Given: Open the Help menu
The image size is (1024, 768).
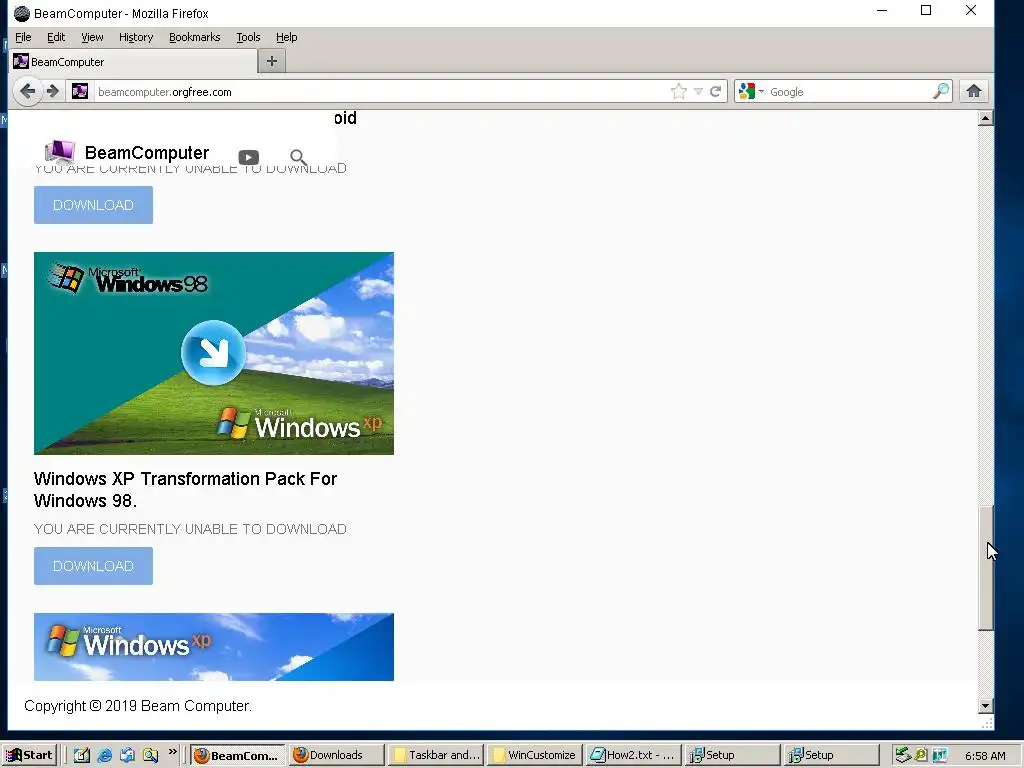Looking at the screenshot, I should (x=286, y=37).
